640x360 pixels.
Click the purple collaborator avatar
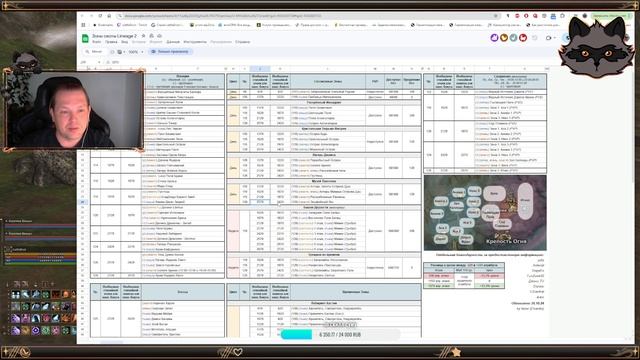click(x=494, y=38)
